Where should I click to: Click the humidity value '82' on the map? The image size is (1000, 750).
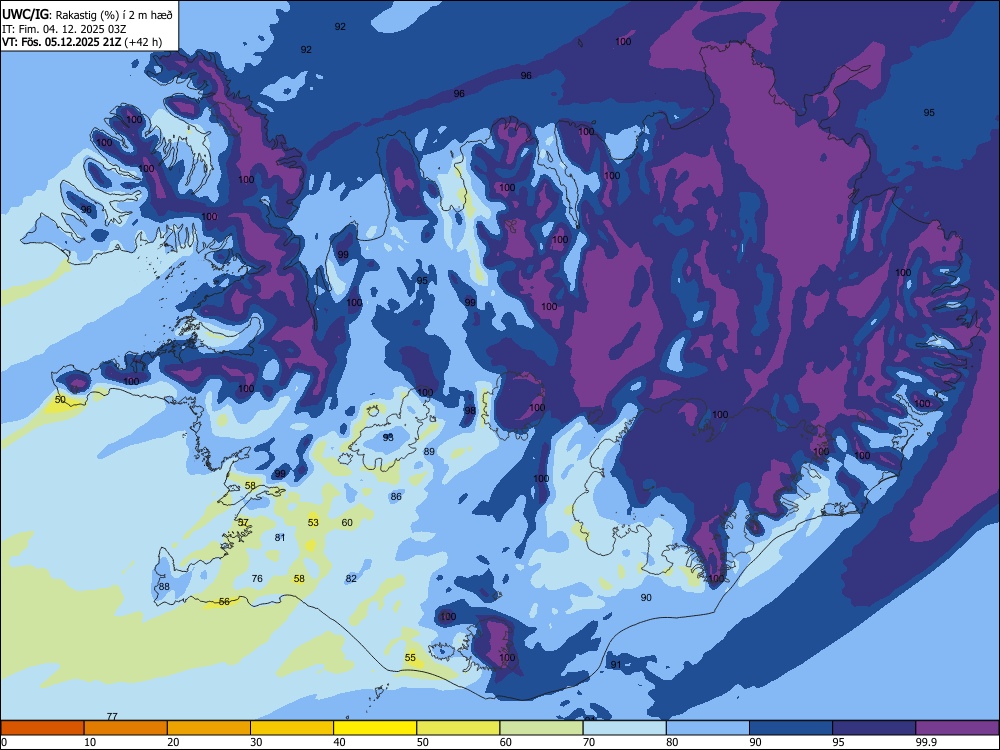[351, 578]
